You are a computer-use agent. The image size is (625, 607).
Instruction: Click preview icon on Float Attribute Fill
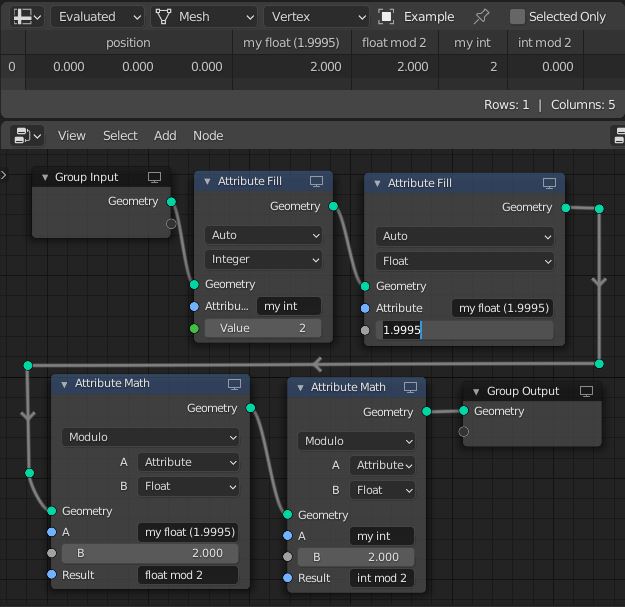tap(549, 183)
